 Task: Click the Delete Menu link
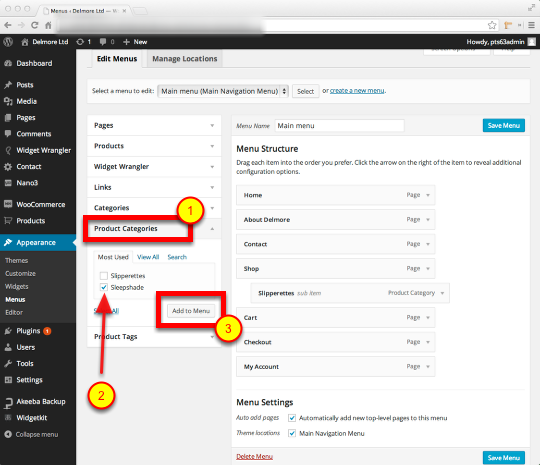point(255,456)
